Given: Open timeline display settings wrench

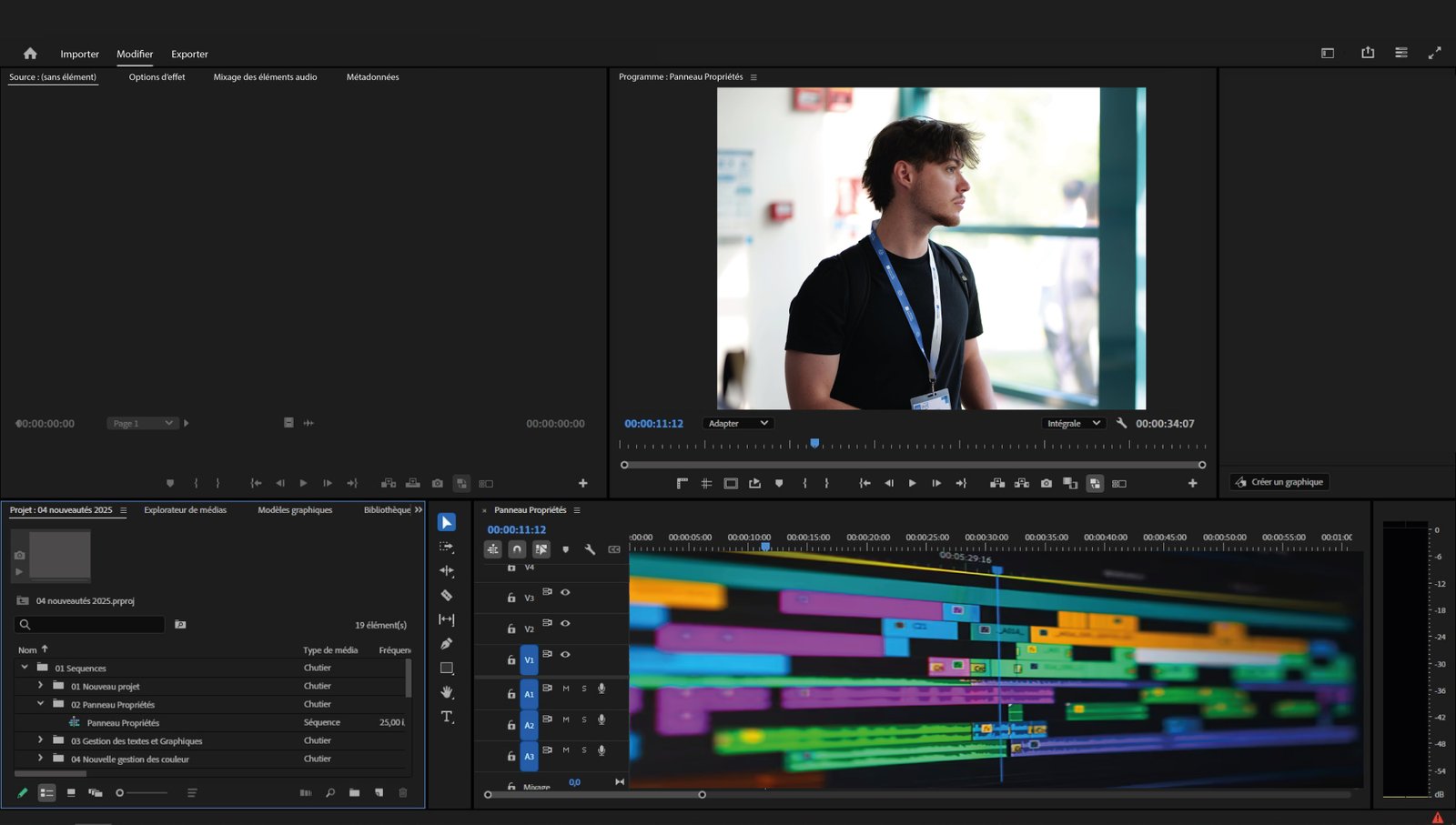Looking at the screenshot, I should point(590,549).
